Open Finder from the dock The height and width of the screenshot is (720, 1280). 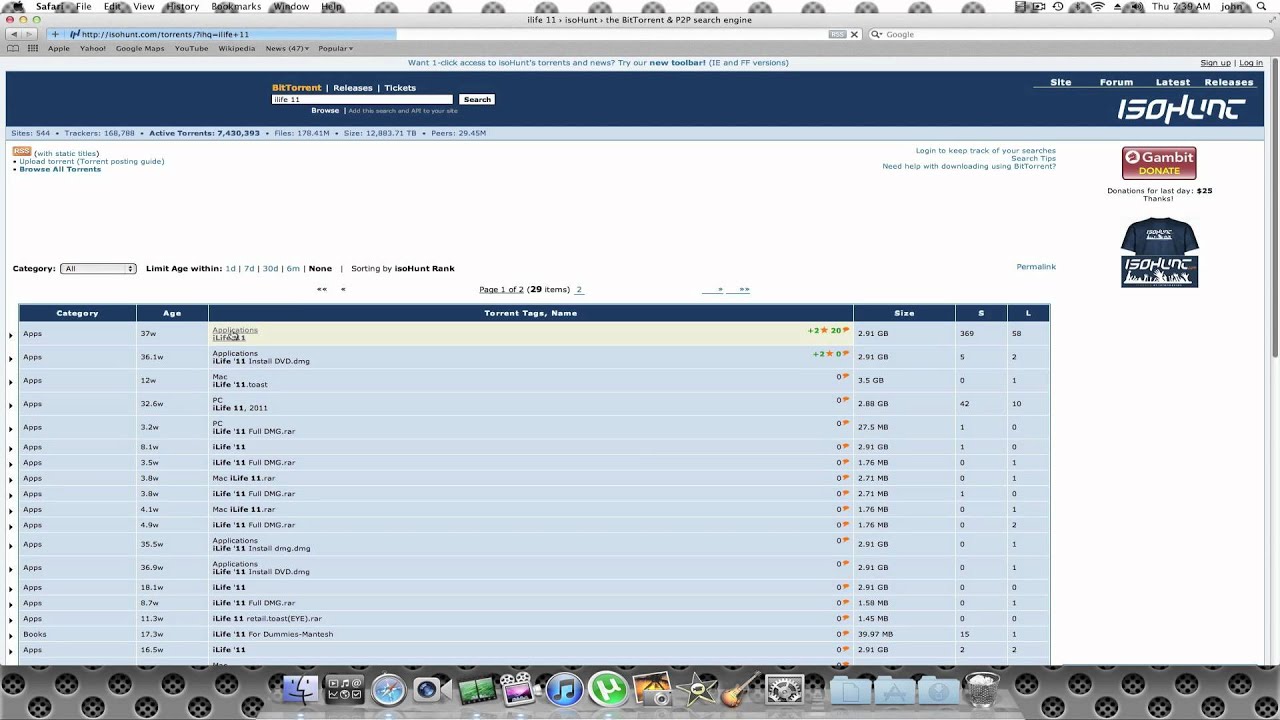point(299,689)
